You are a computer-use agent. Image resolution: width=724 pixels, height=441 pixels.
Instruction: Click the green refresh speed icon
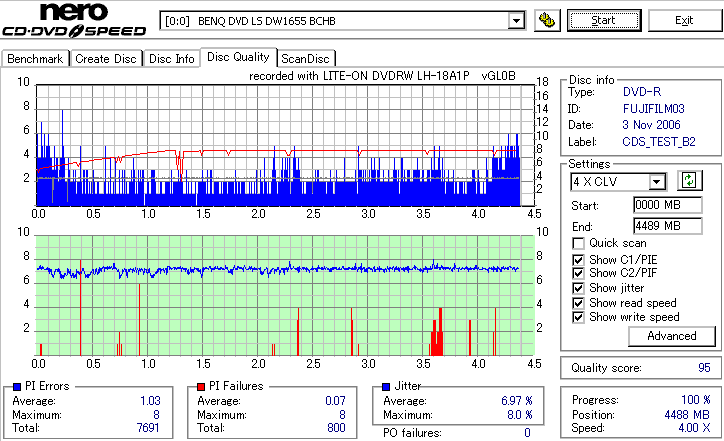pos(689,180)
